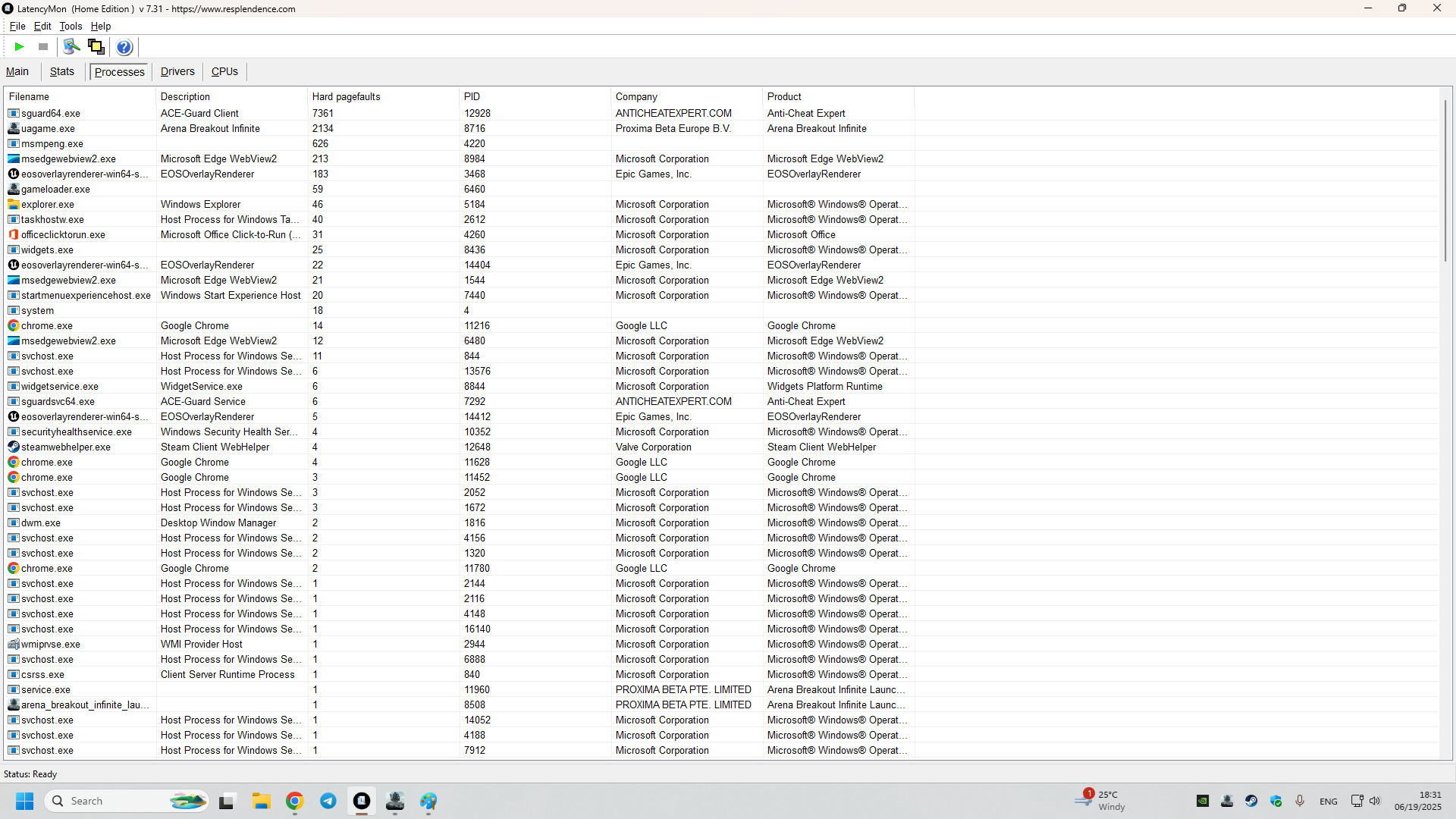Viewport: 1456px width, 819px height.
Task: Click the NVIDIA system tray icon
Action: (x=1203, y=801)
